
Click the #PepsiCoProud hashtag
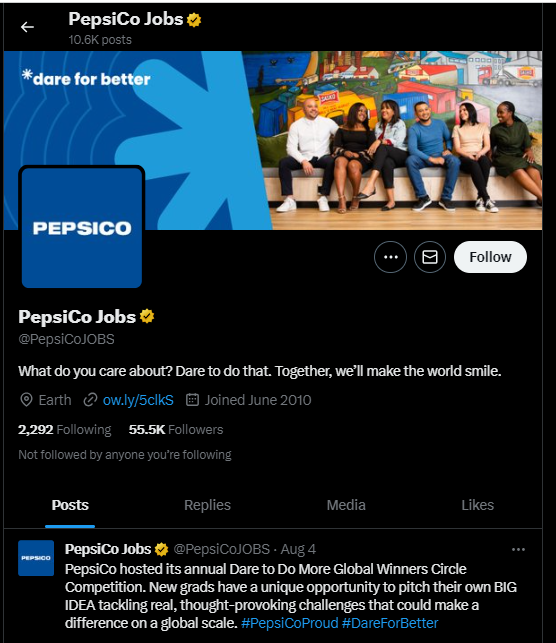coord(290,623)
